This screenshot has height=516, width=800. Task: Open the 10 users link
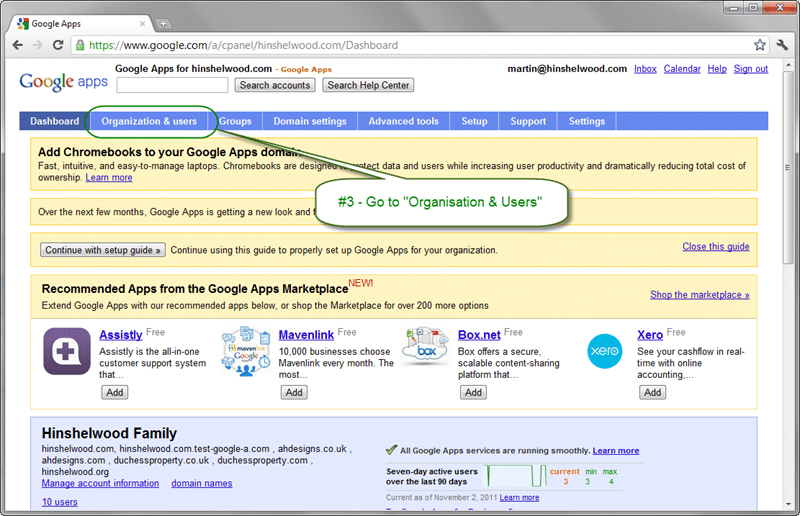coord(60,502)
